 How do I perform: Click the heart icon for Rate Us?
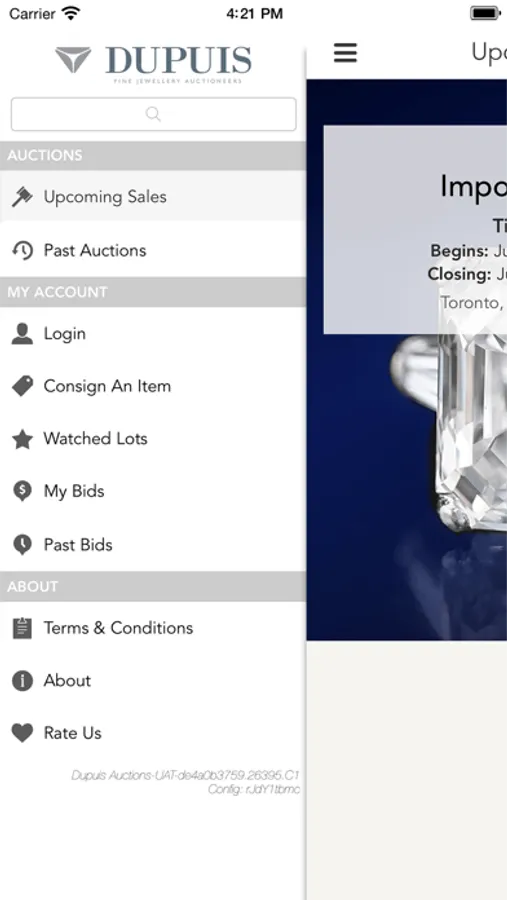pos(22,733)
